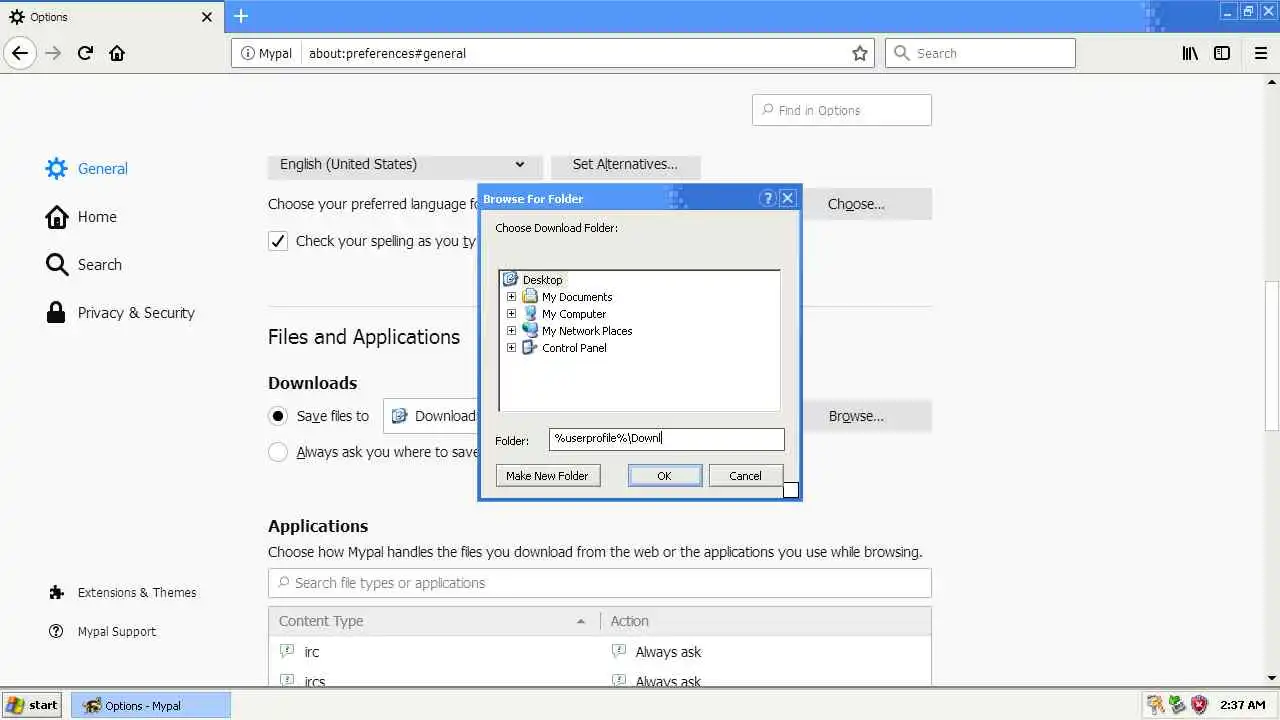Click the My Documents folder icon
The height and width of the screenshot is (720, 1280).
[x=530, y=296]
